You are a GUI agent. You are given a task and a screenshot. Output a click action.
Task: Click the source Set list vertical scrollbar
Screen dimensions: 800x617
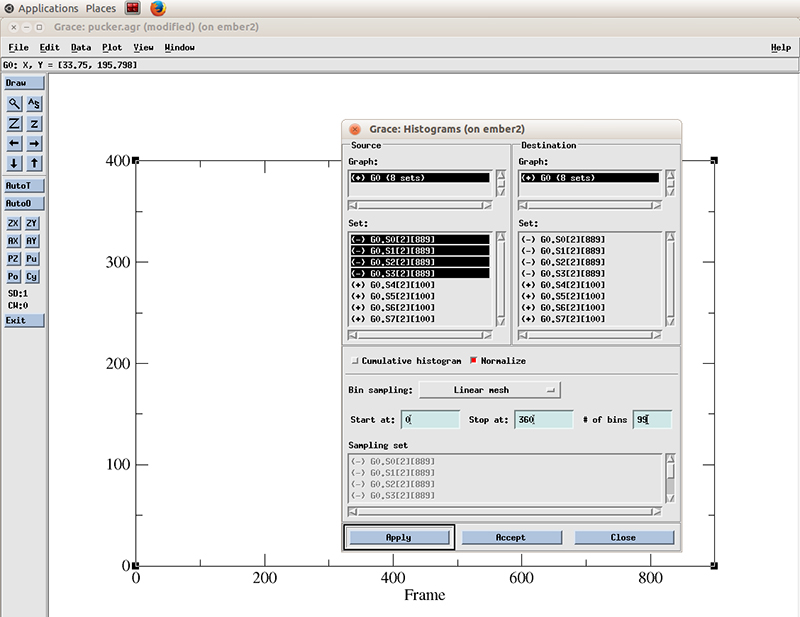pyautogui.click(x=501, y=278)
